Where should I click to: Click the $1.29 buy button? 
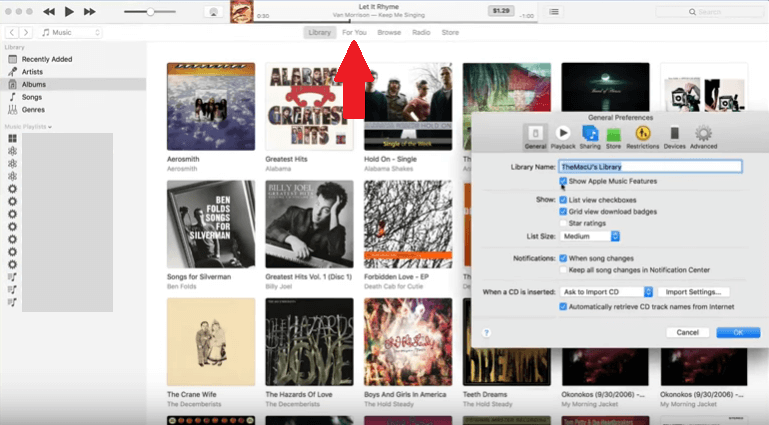[x=501, y=10]
